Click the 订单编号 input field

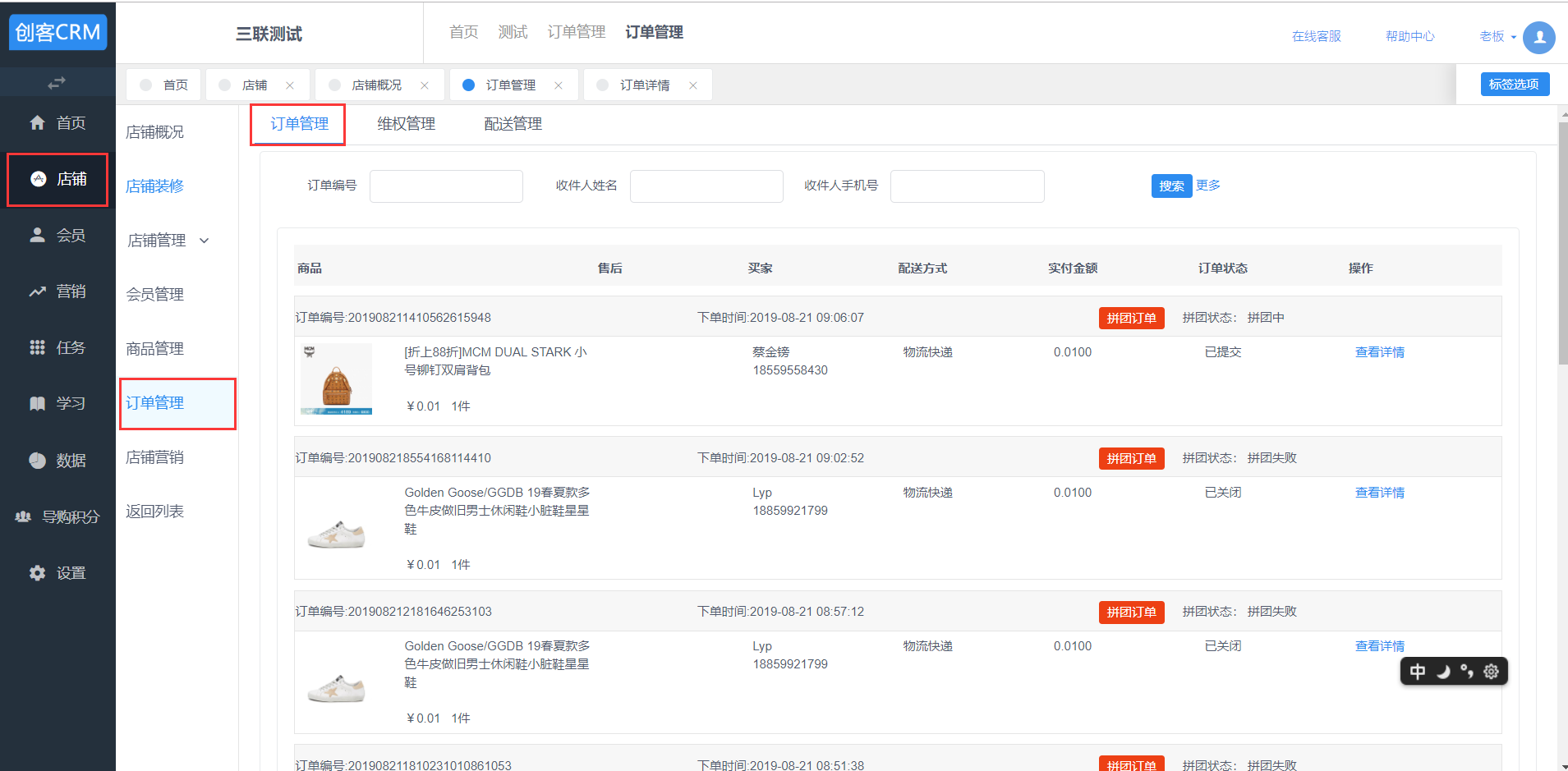(446, 186)
